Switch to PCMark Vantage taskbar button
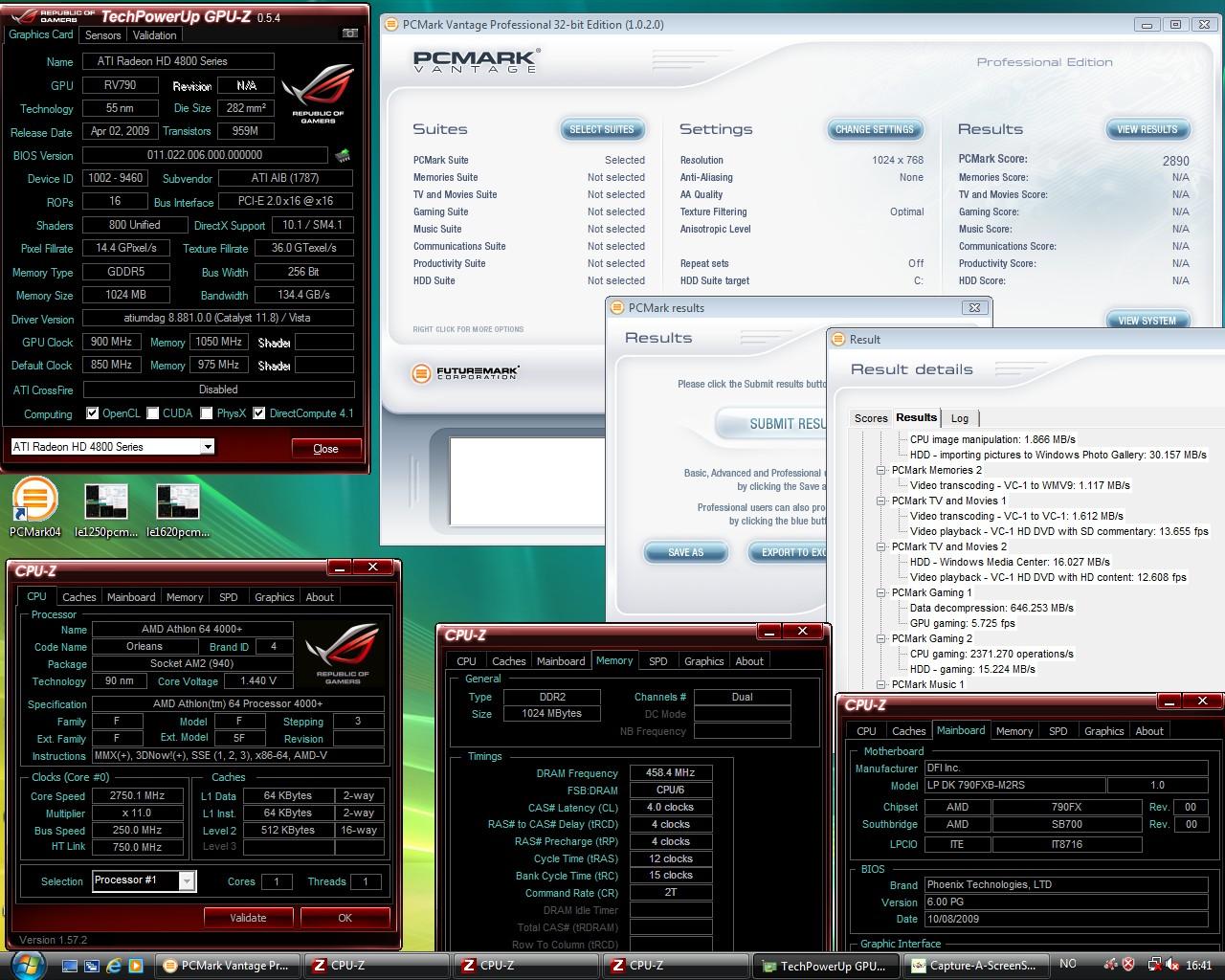 tap(227, 966)
